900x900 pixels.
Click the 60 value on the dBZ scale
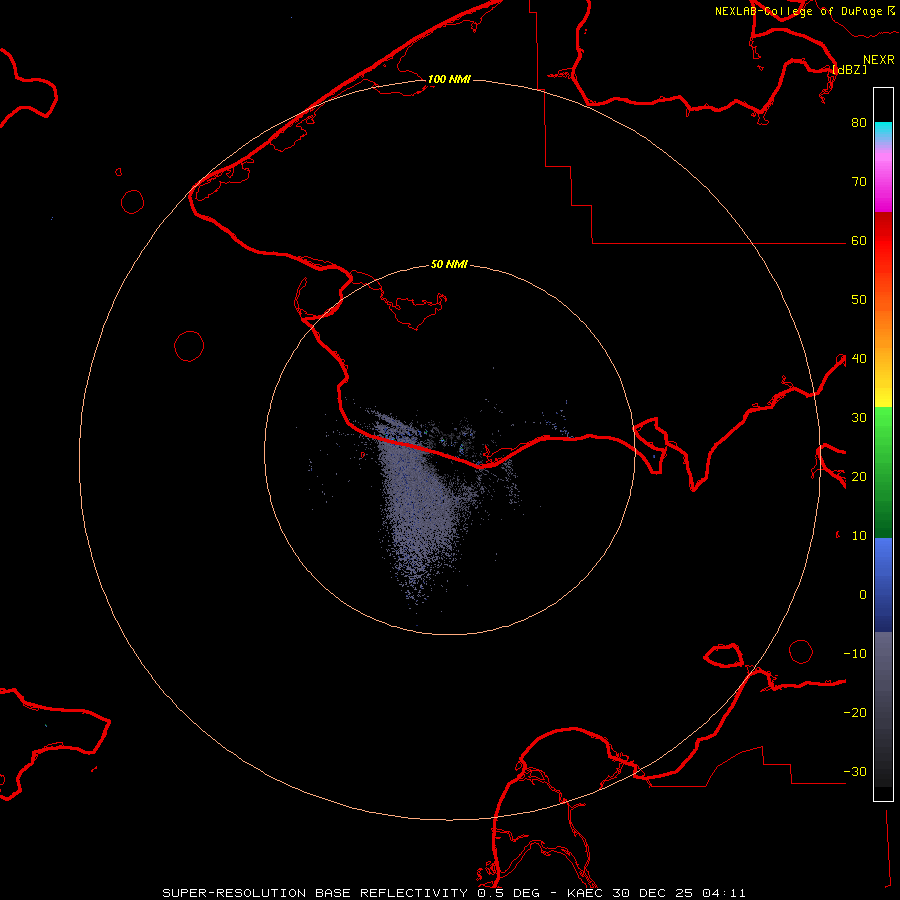tap(859, 241)
